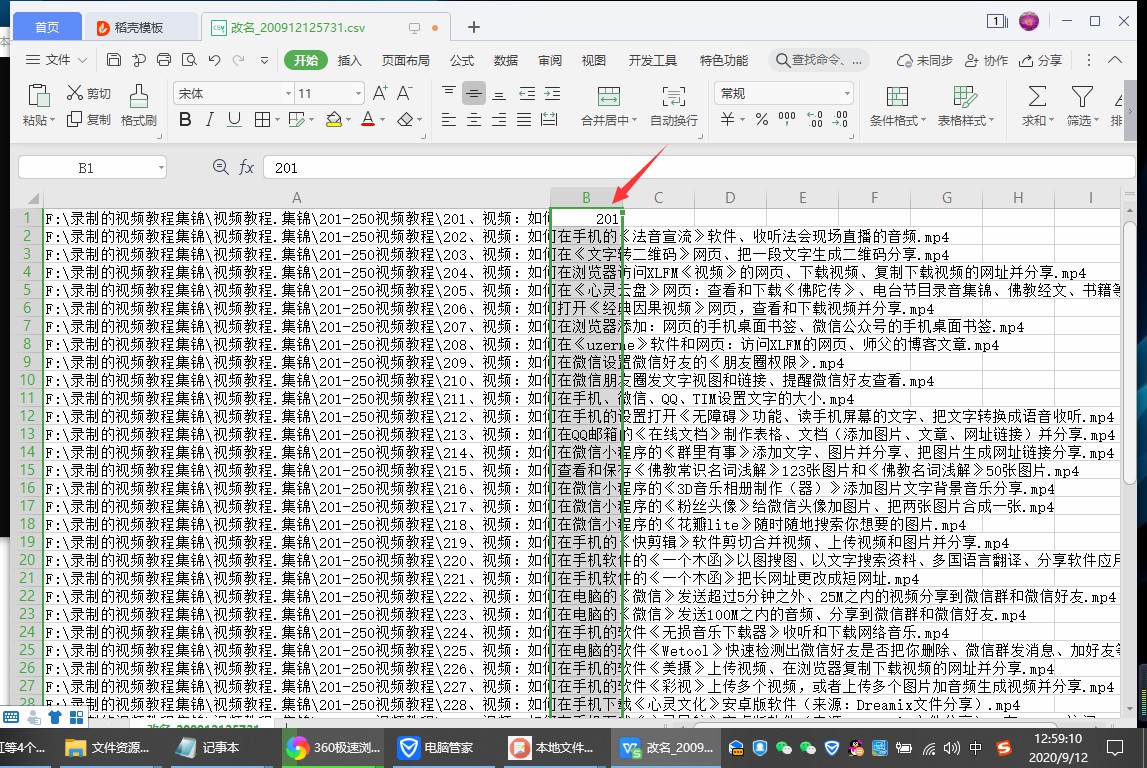Switch to the 插入 ribbon tab
1147x768 pixels.
[x=350, y=60]
